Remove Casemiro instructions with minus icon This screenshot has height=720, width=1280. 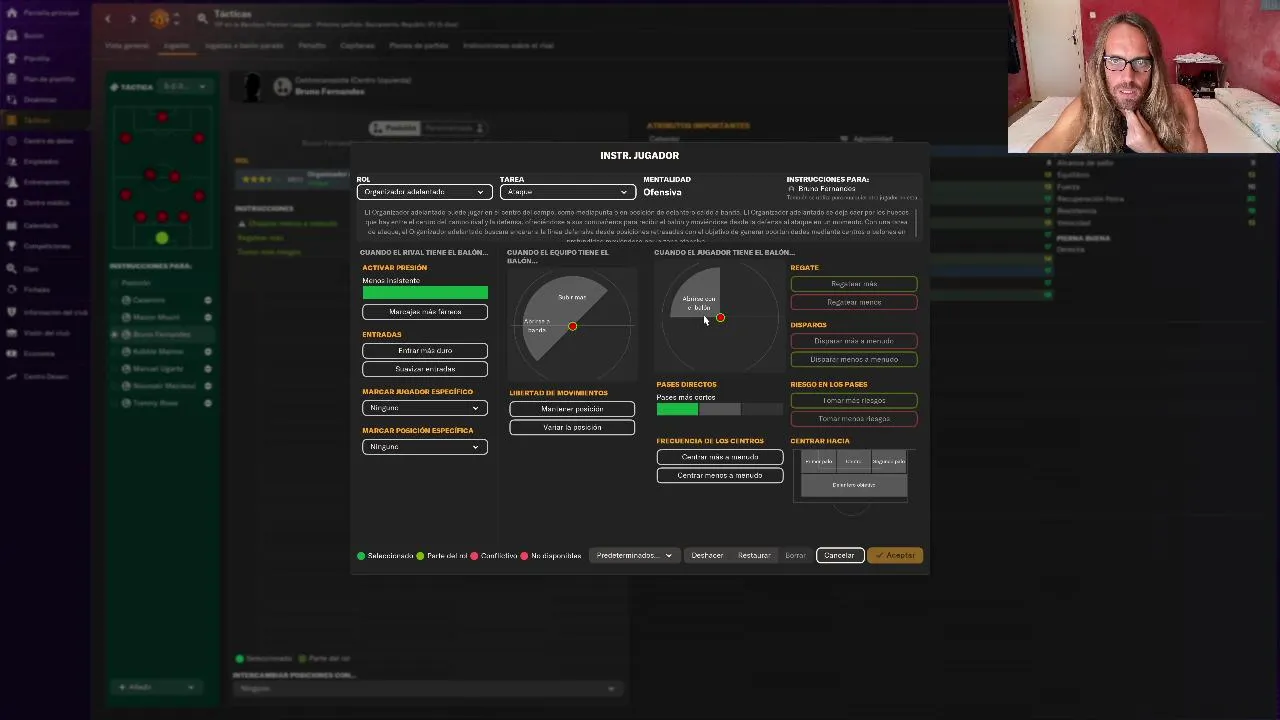coord(208,300)
